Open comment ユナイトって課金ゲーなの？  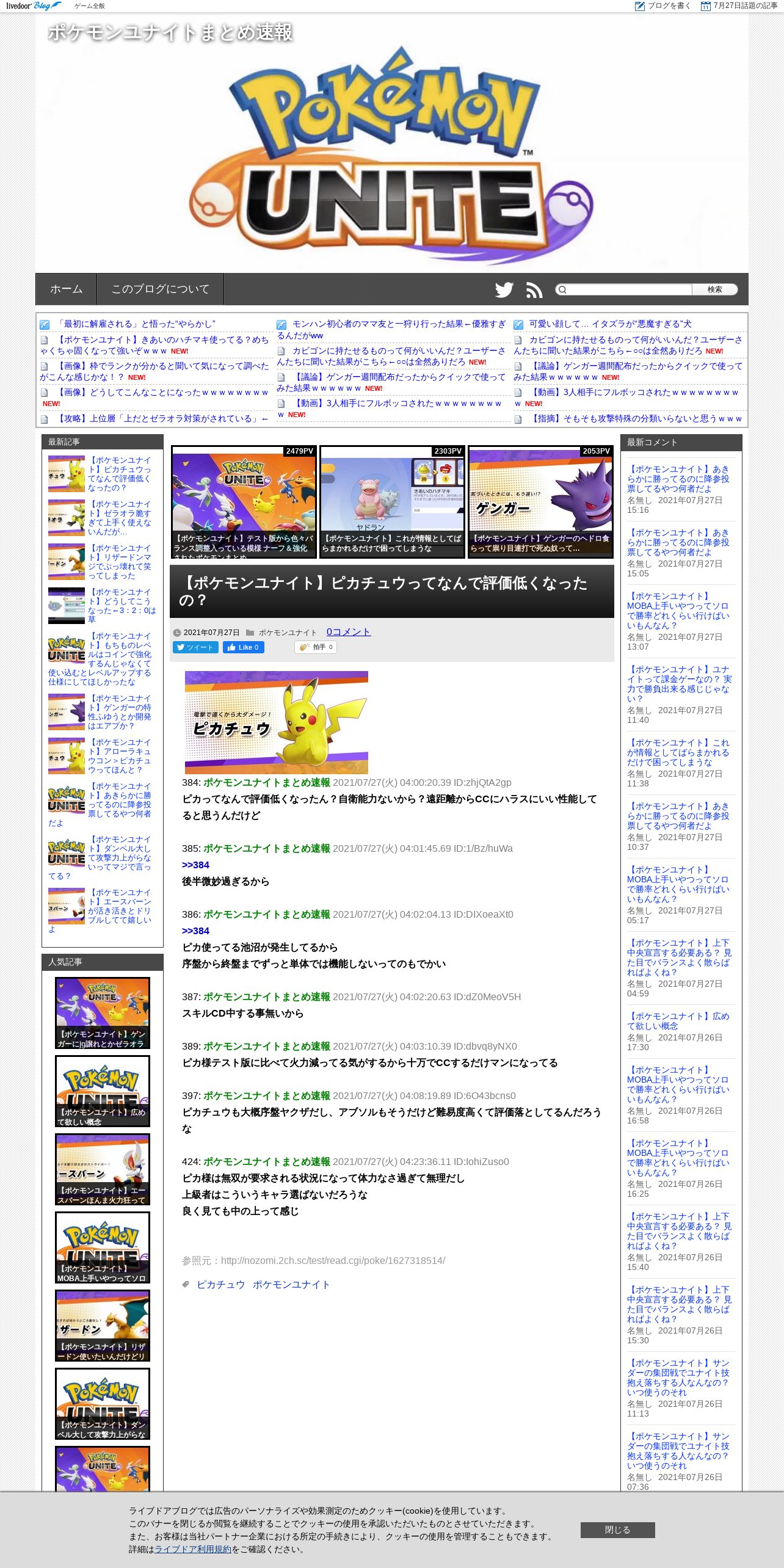click(679, 684)
